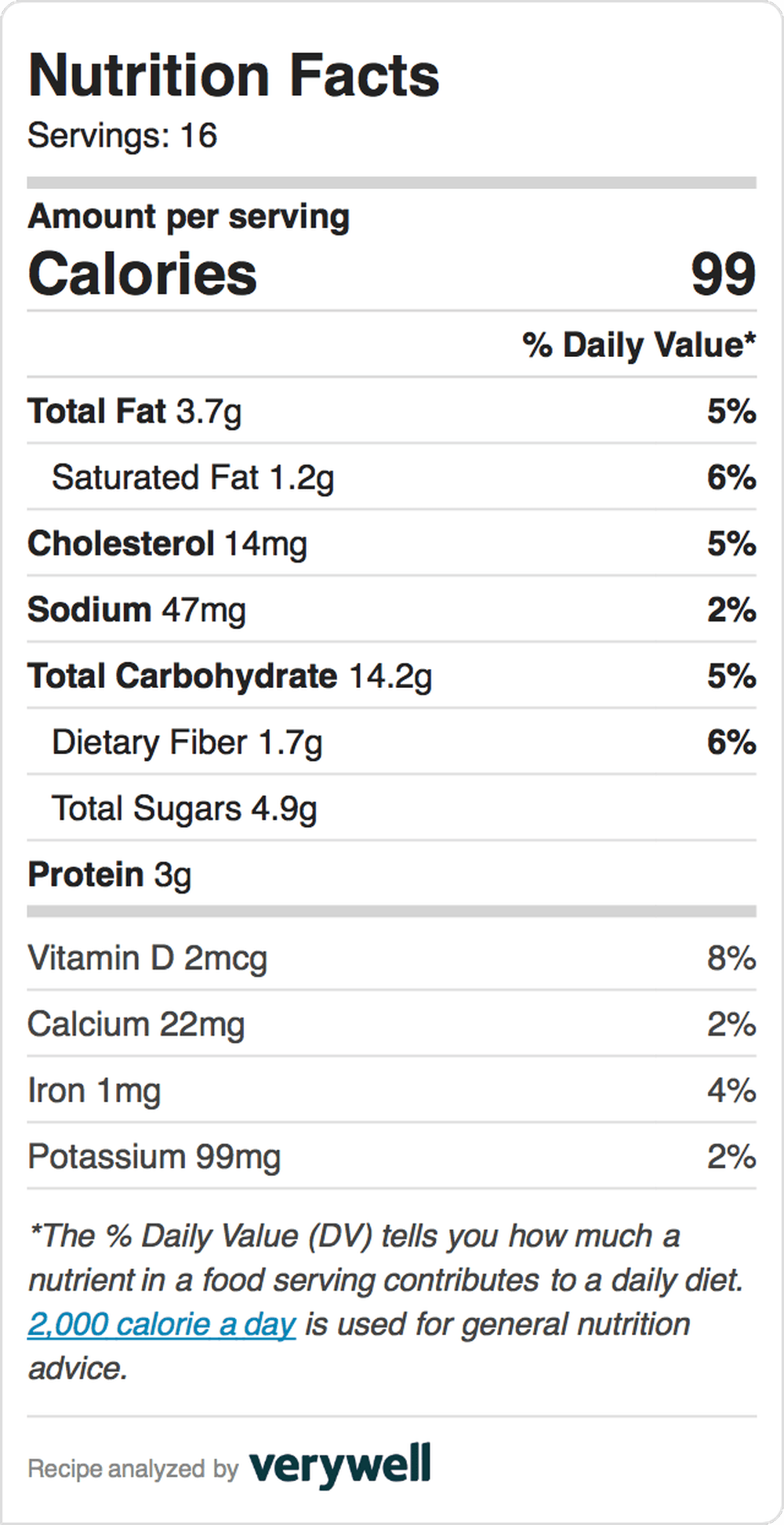The height and width of the screenshot is (1525, 784).
Task: Click the Sodium 47mg entry
Action: tap(392, 610)
